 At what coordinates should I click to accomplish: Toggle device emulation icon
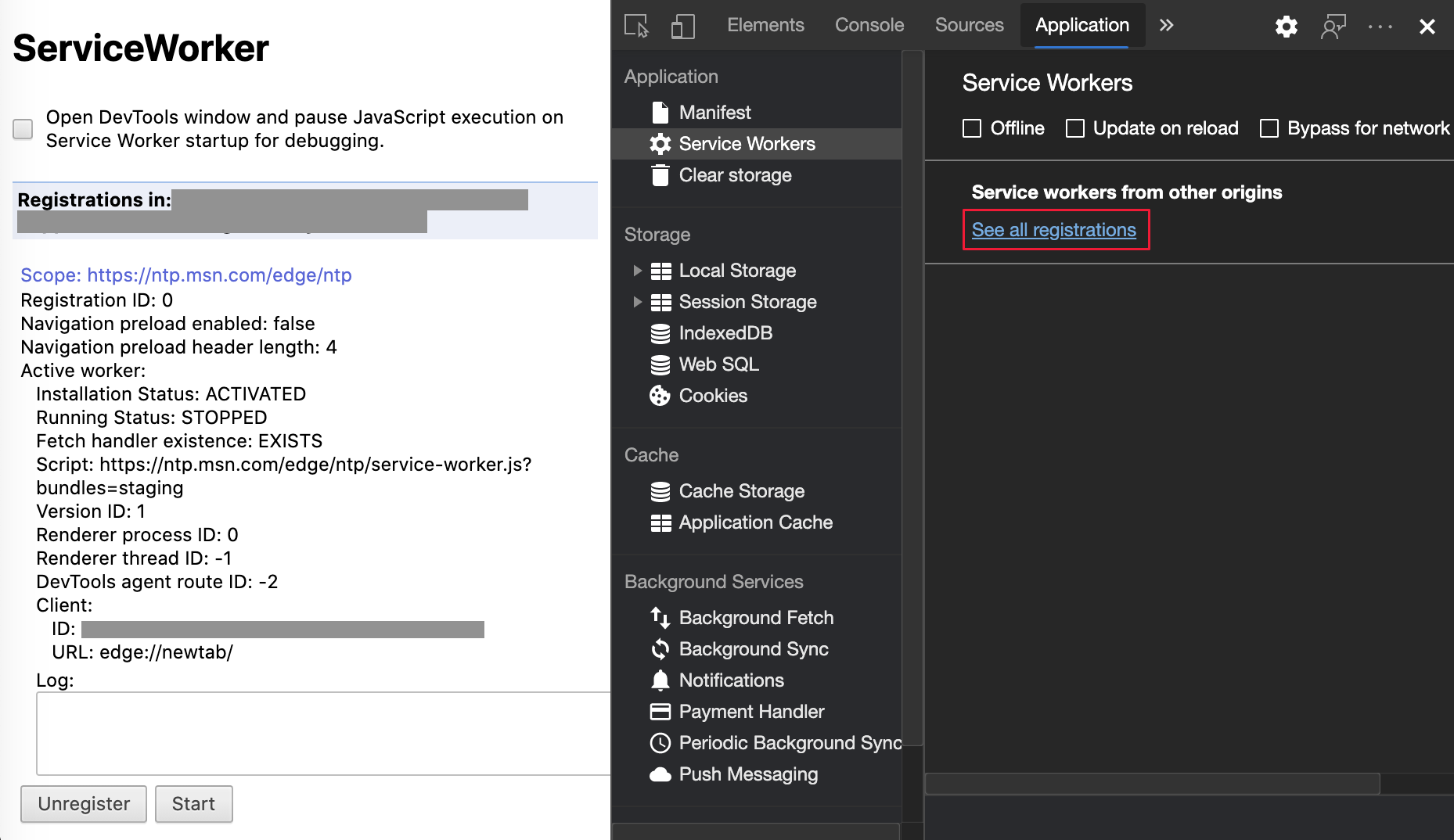coord(682,26)
